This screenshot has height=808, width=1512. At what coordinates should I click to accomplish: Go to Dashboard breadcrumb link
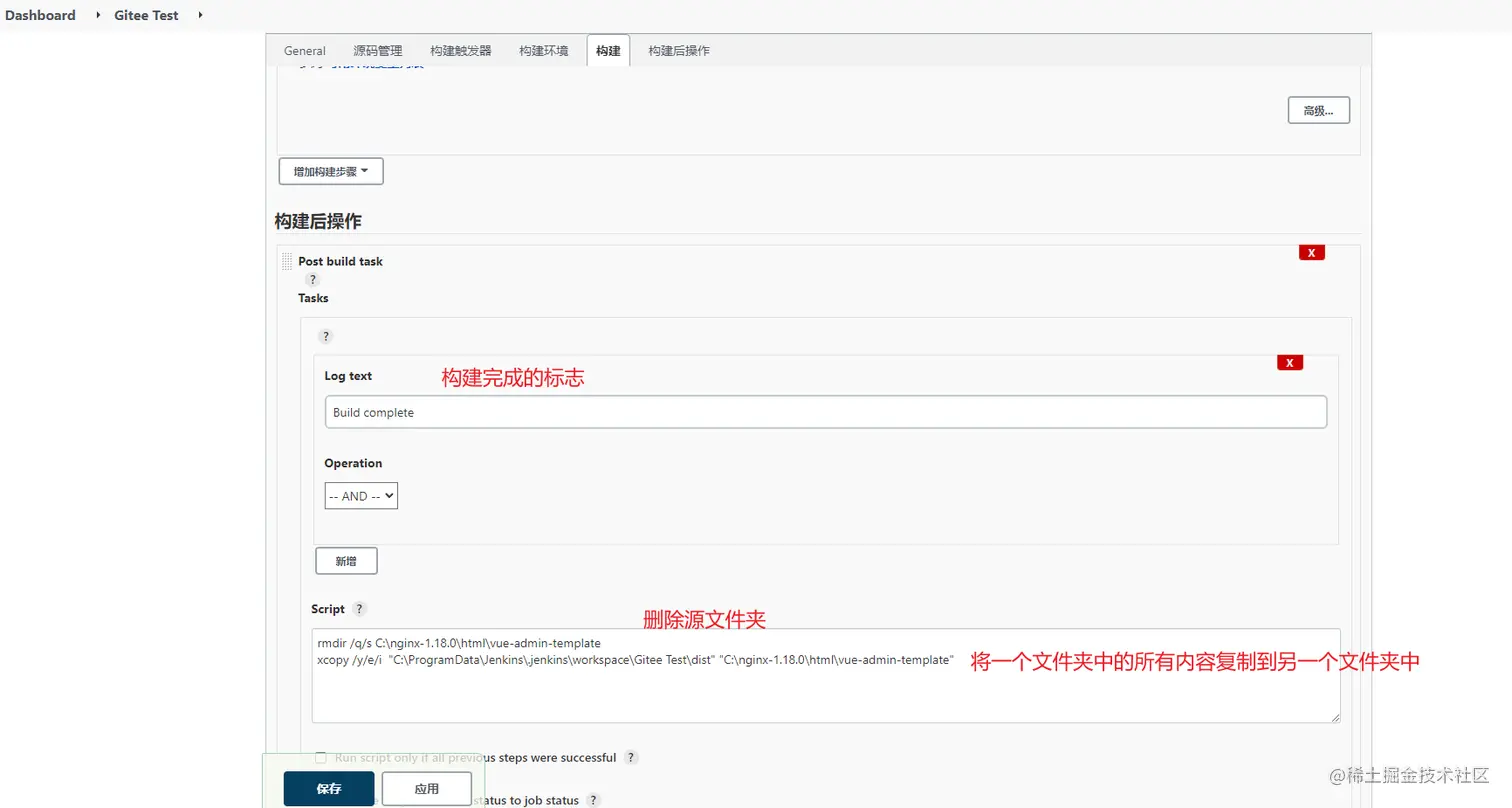40,15
